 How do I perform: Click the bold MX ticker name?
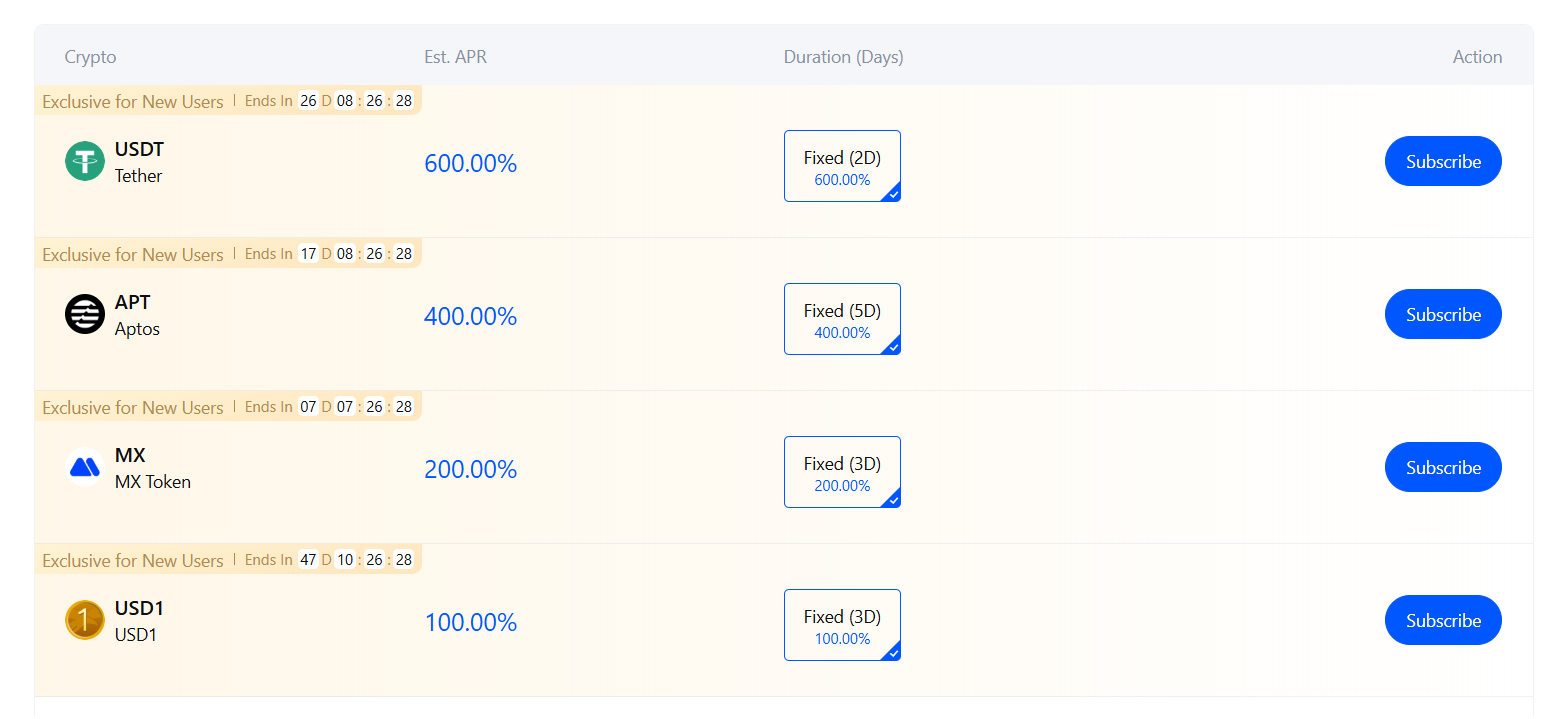click(x=130, y=455)
